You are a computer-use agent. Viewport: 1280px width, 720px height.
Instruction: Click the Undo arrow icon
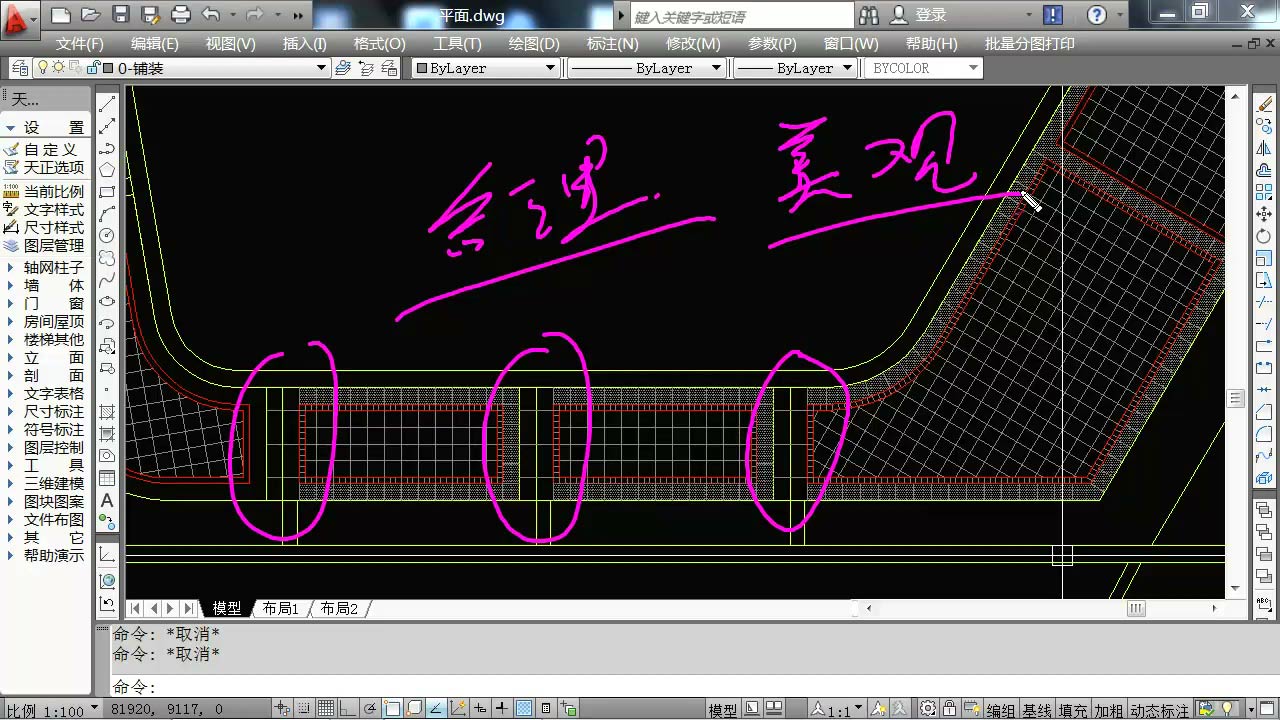coord(210,15)
